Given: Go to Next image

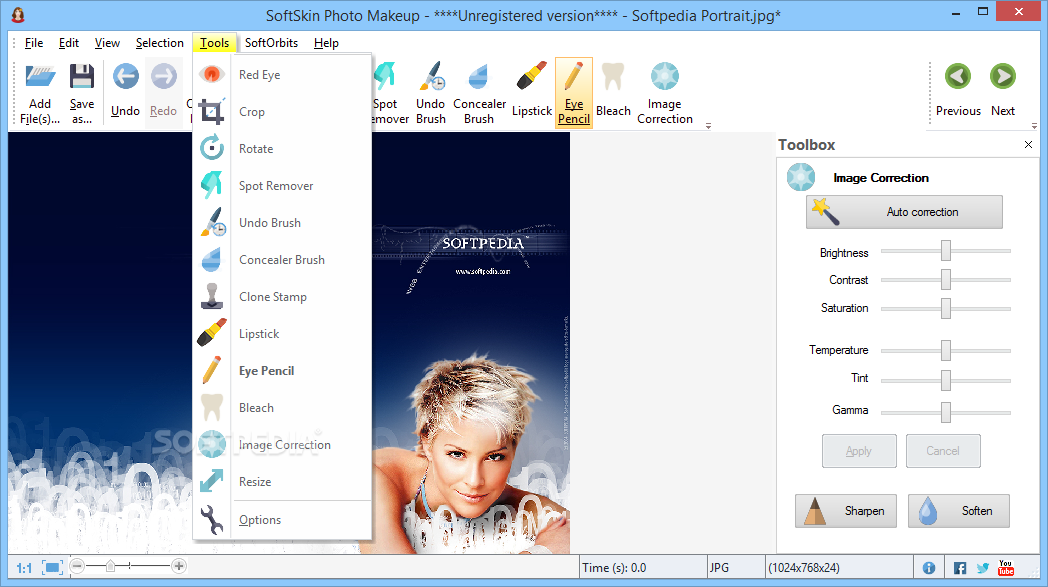Looking at the screenshot, I should click(x=1003, y=92).
